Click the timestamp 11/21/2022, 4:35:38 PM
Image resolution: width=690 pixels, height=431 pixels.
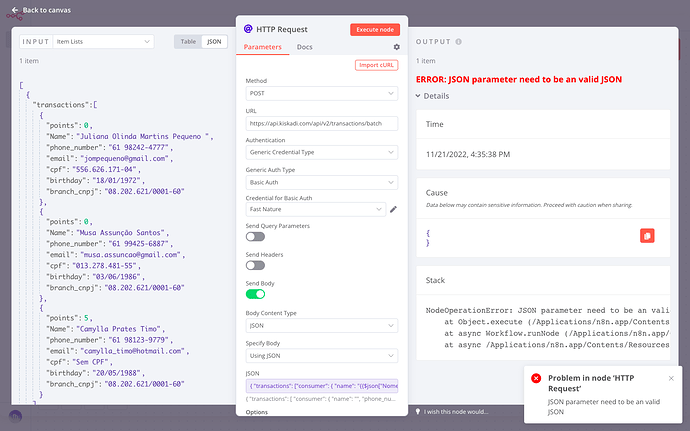(x=468, y=155)
